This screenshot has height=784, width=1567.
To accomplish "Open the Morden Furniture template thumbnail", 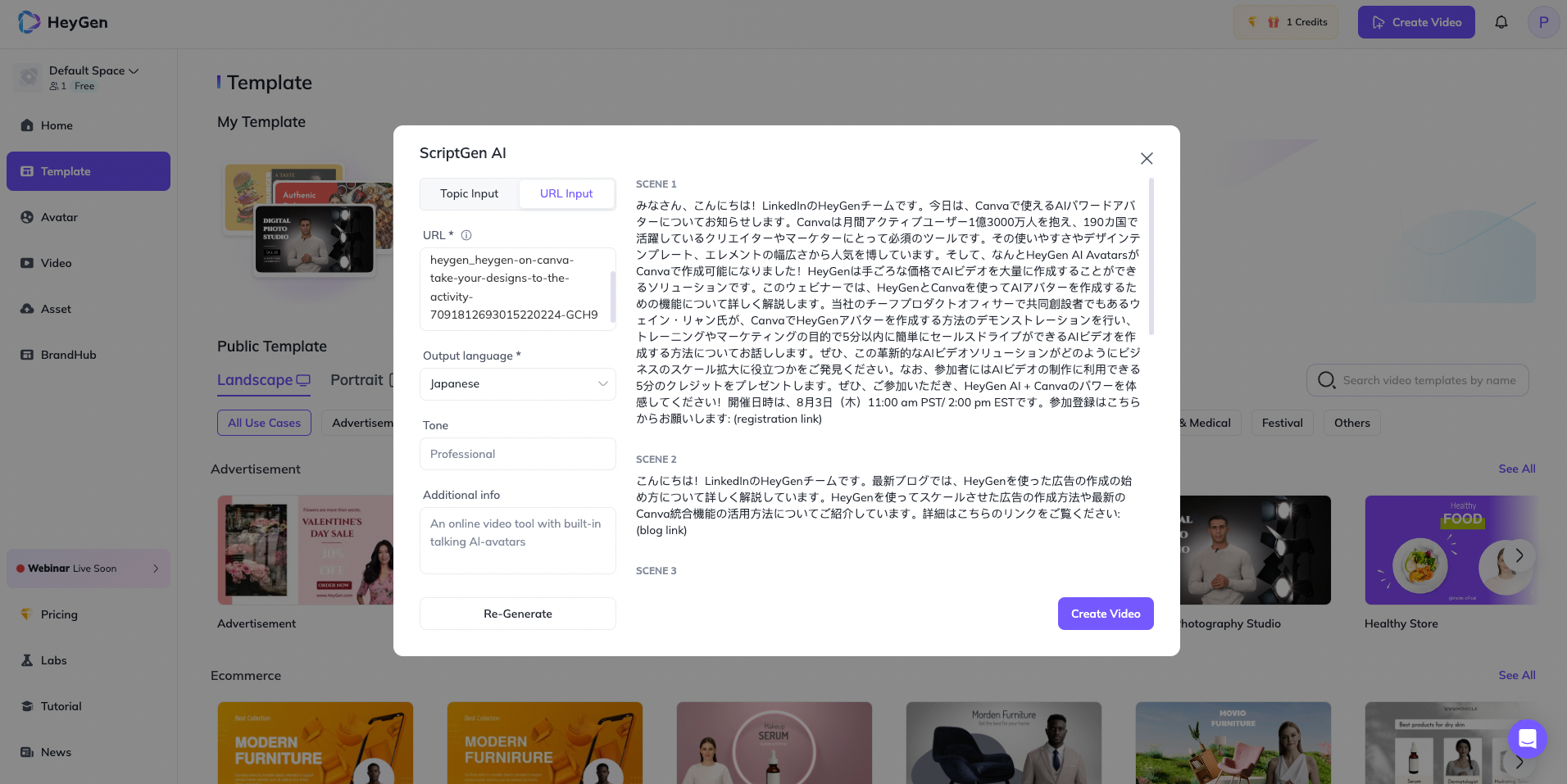I will [1004, 743].
